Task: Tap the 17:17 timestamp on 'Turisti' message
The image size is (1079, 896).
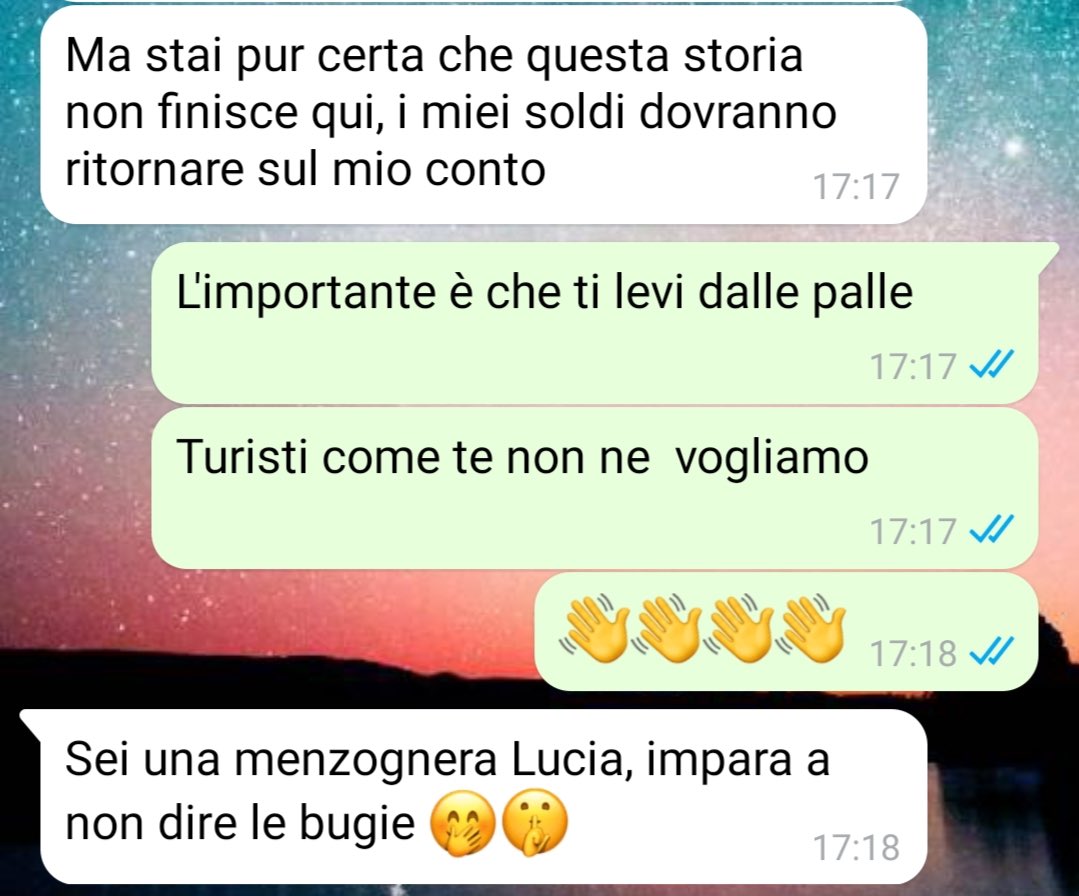Action: click(x=913, y=531)
